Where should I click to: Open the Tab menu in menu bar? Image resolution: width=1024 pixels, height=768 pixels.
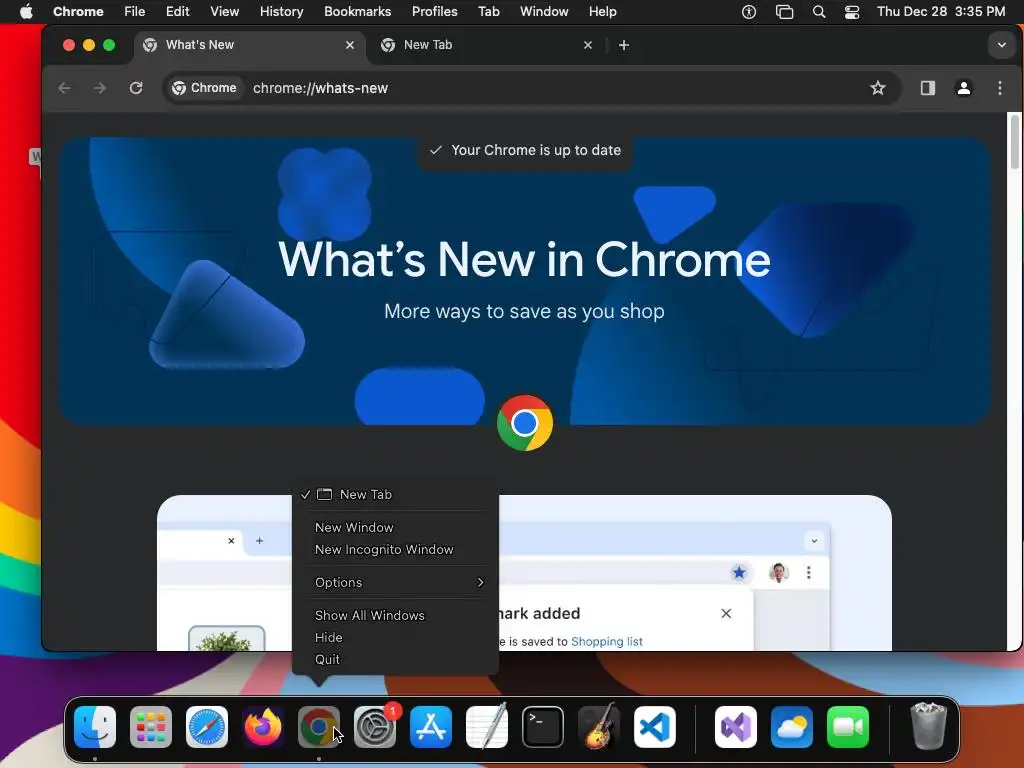pyautogui.click(x=488, y=12)
